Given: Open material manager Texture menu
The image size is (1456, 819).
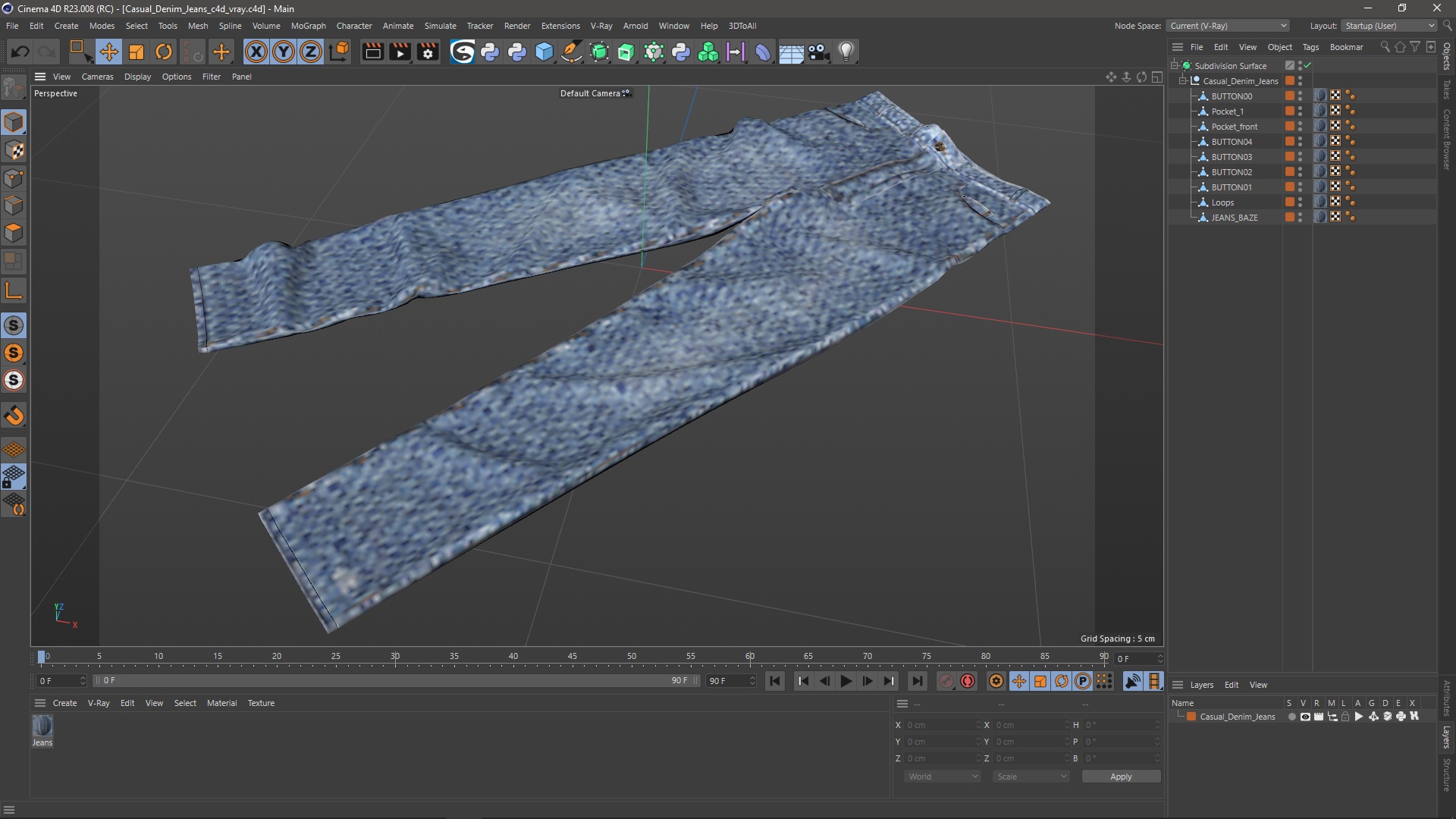Looking at the screenshot, I should (261, 703).
